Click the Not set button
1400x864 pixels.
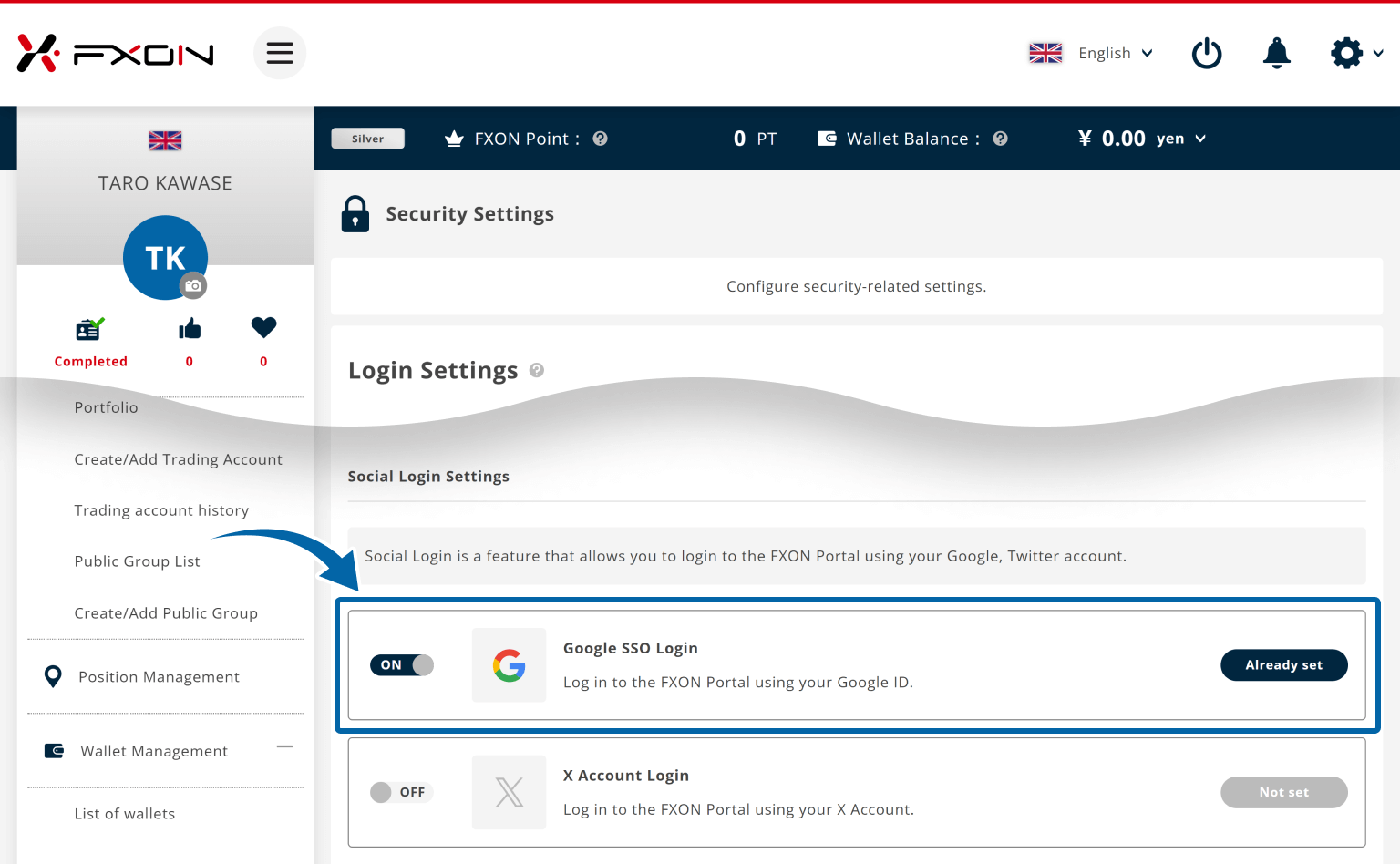point(1284,792)
